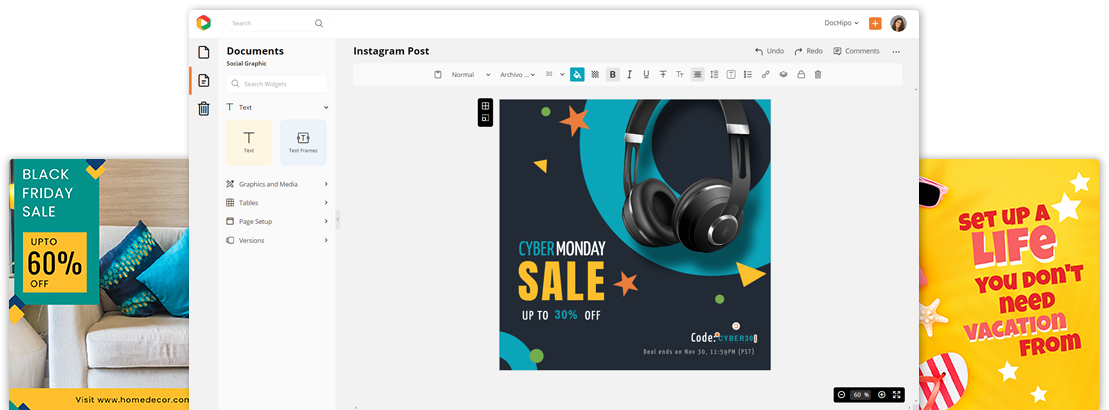Screen dimensions: 1109x410
Task: Expand the Graphics and Media section
Action: tap(276, 184)
